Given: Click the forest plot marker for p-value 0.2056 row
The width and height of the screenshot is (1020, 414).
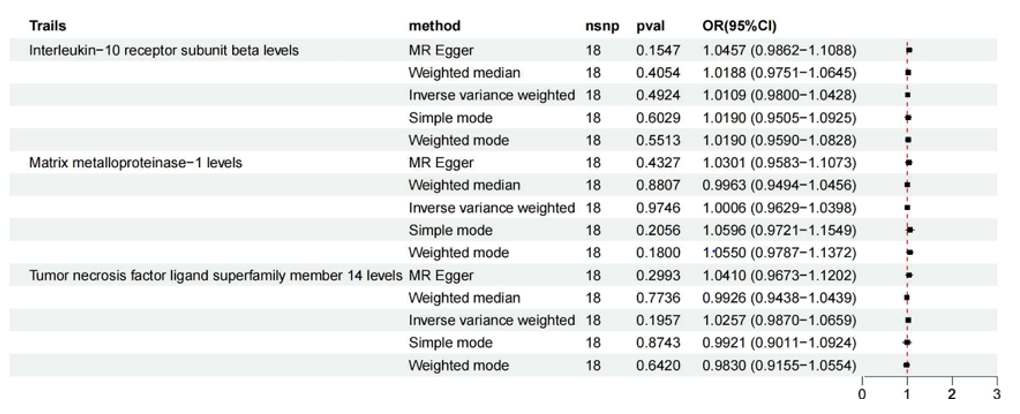Looking at the screenshot, I should [x=910, y=230].
